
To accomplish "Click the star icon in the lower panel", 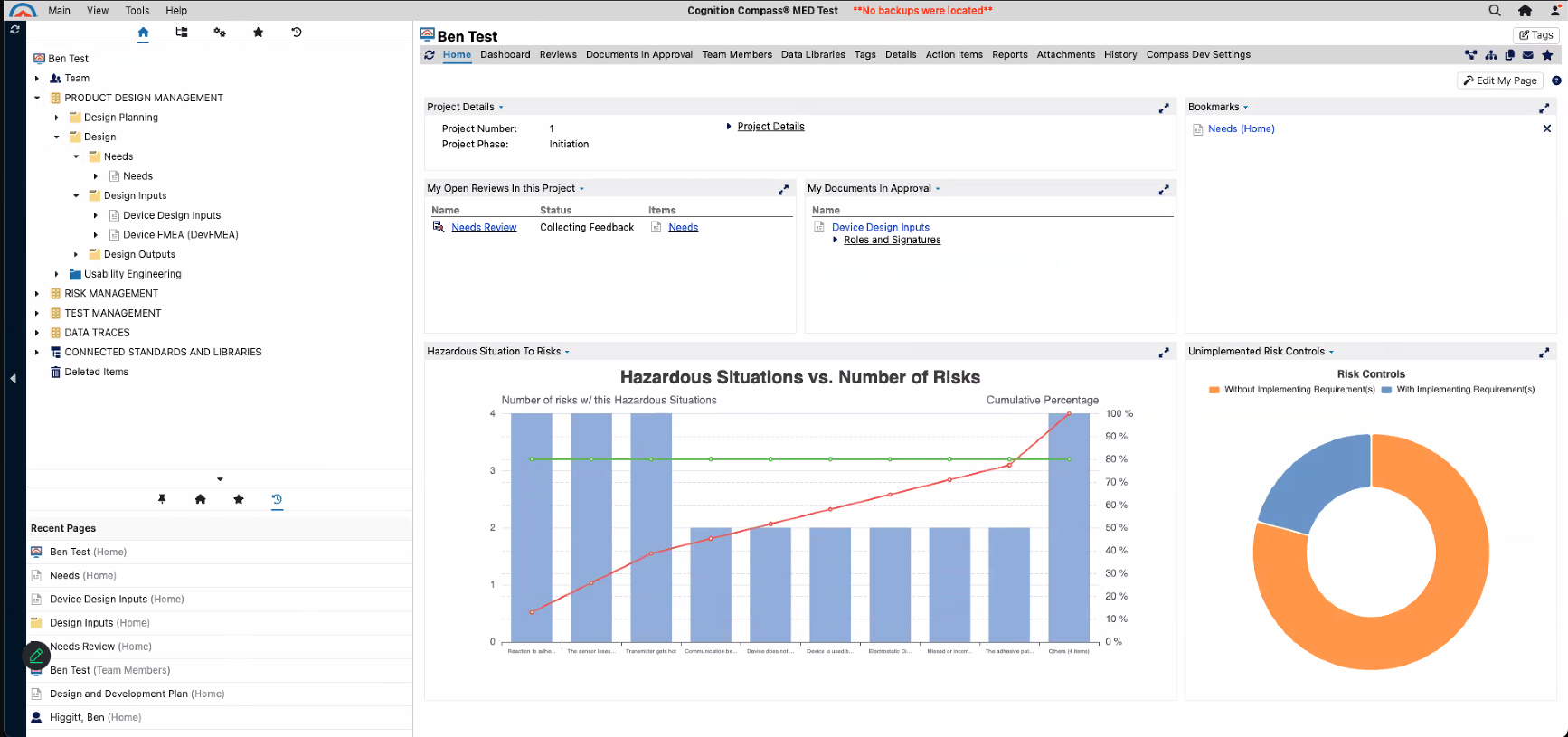I will point(239,499).
